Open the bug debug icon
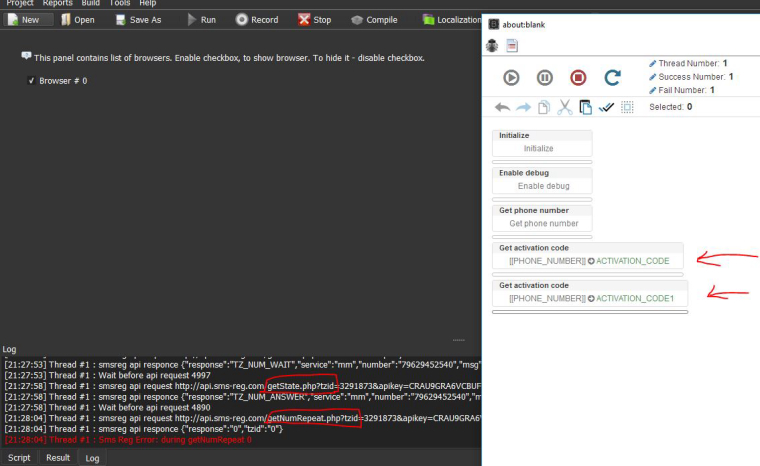 click(492, 45)
